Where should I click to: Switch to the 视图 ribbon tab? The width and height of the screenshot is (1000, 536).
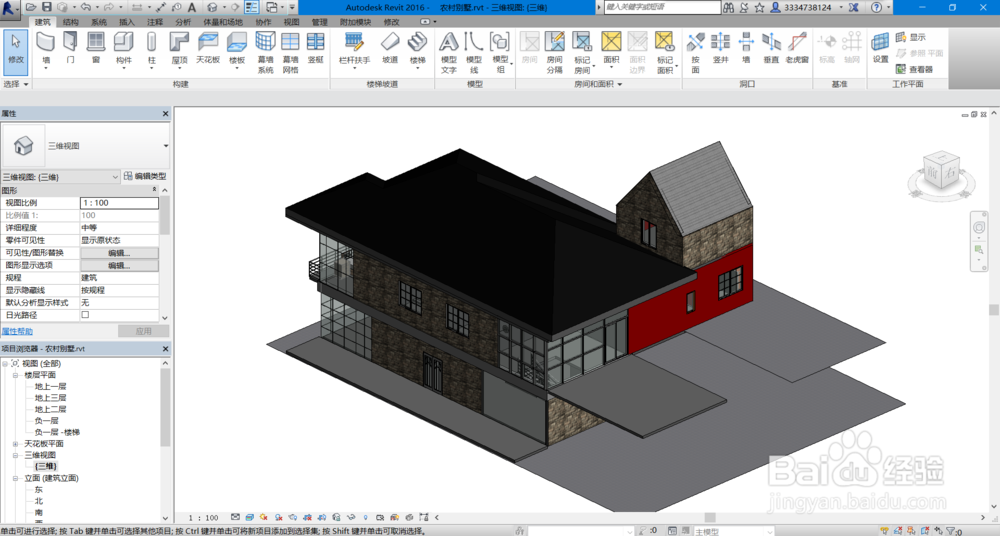[291, 22]
